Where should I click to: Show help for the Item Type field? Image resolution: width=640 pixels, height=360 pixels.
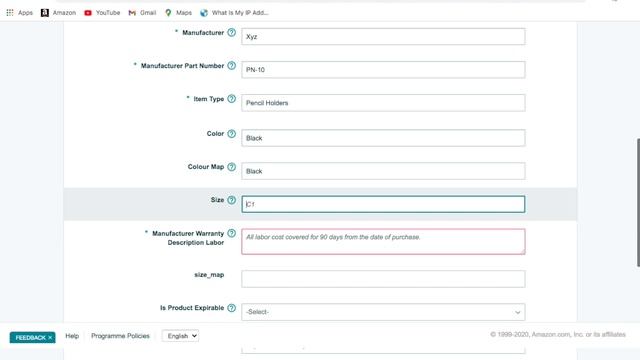click(231, 98)
